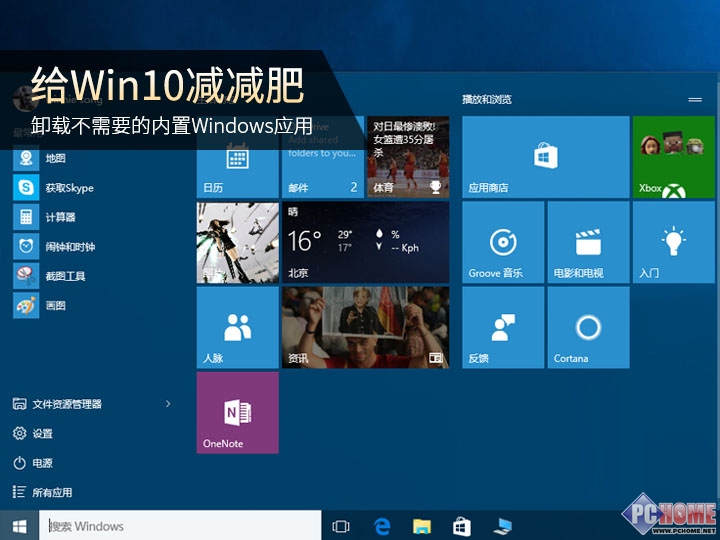This screenshot has width=720, height=540.
Task: Click the '获取Skype' label
Action: coord(69,188)
